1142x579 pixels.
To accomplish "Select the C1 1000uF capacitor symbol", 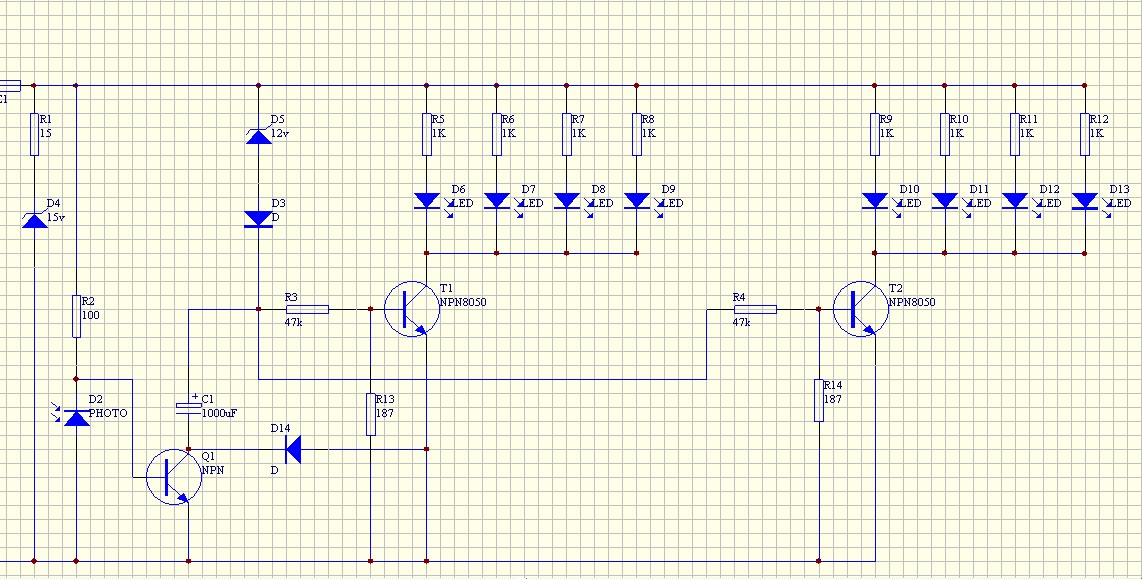I will point(189,409).
